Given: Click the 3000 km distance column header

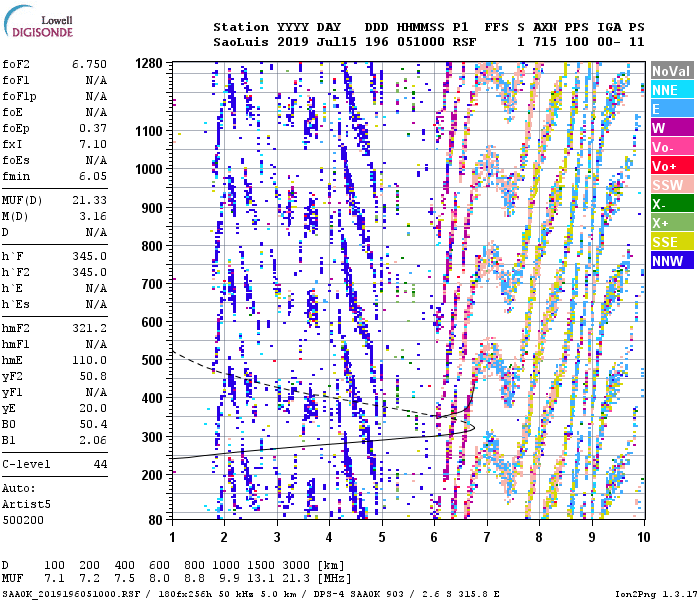Looking at the screenshot, I should (x=296, y=565).
